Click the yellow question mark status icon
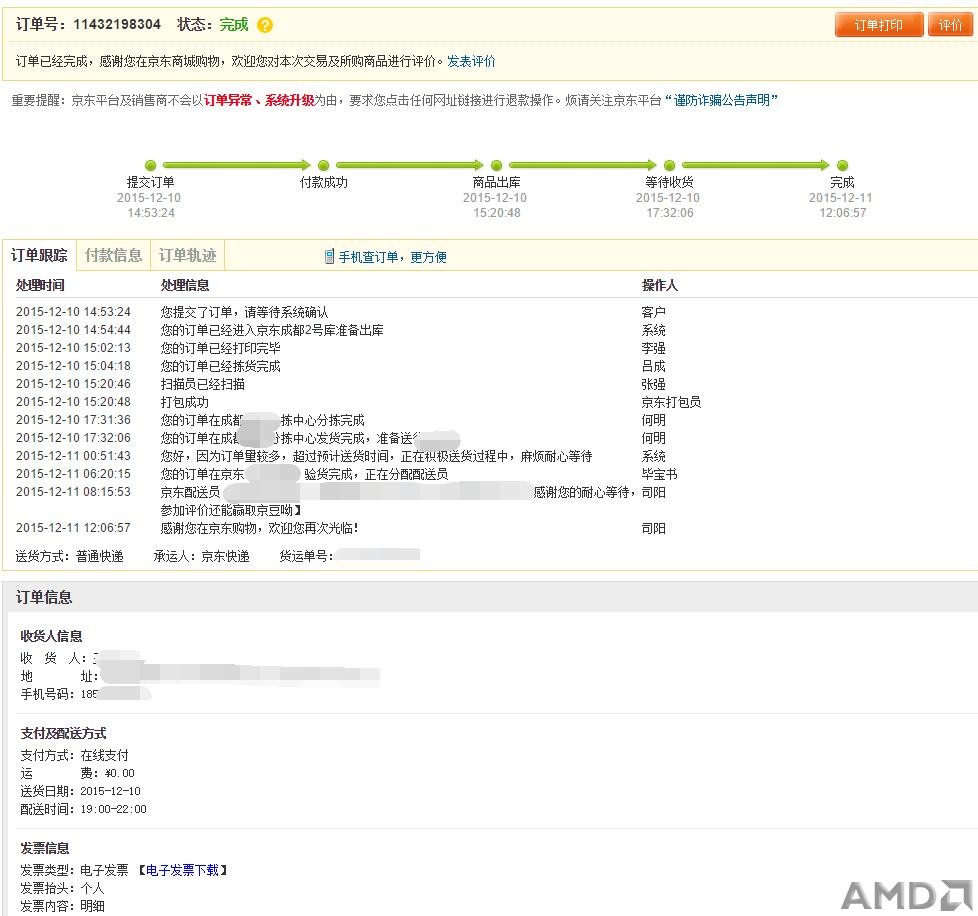Image resolution: width=978 pixels, height=916 pixels. coord(265,25)
